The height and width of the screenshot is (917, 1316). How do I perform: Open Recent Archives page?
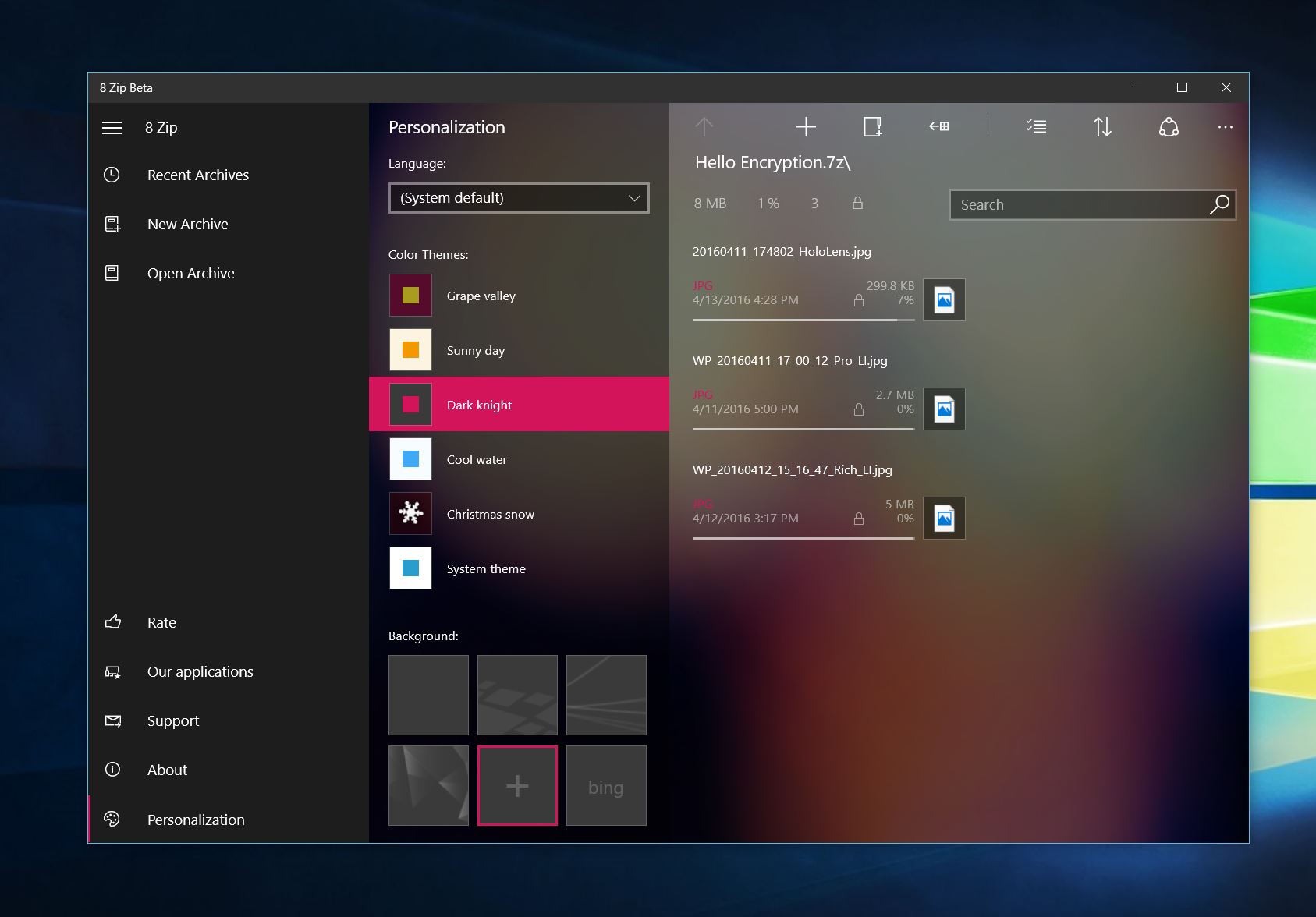[228, 175]
